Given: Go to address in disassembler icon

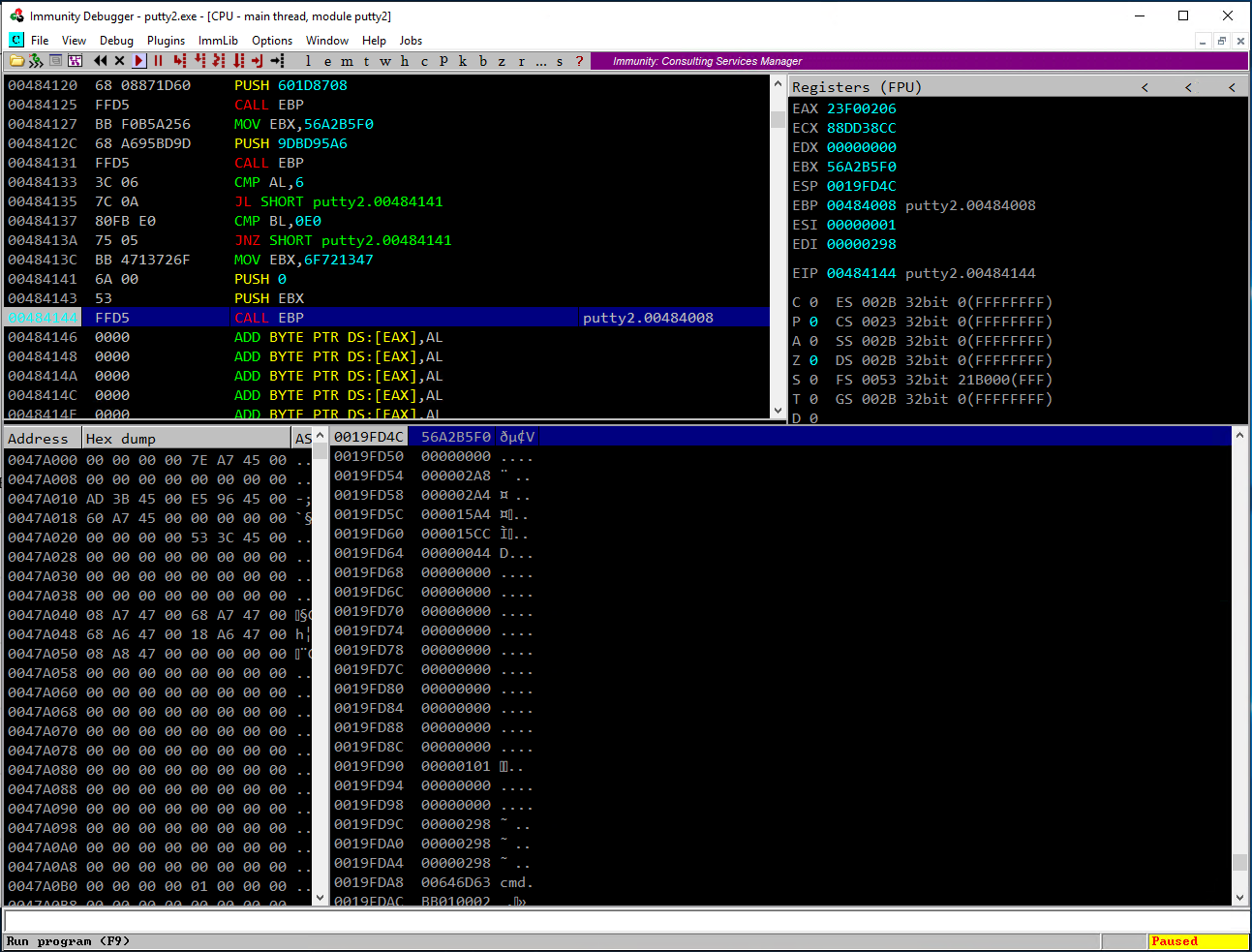Looking at the screenshot, I should pyautogui.click(x=277, y=61).
